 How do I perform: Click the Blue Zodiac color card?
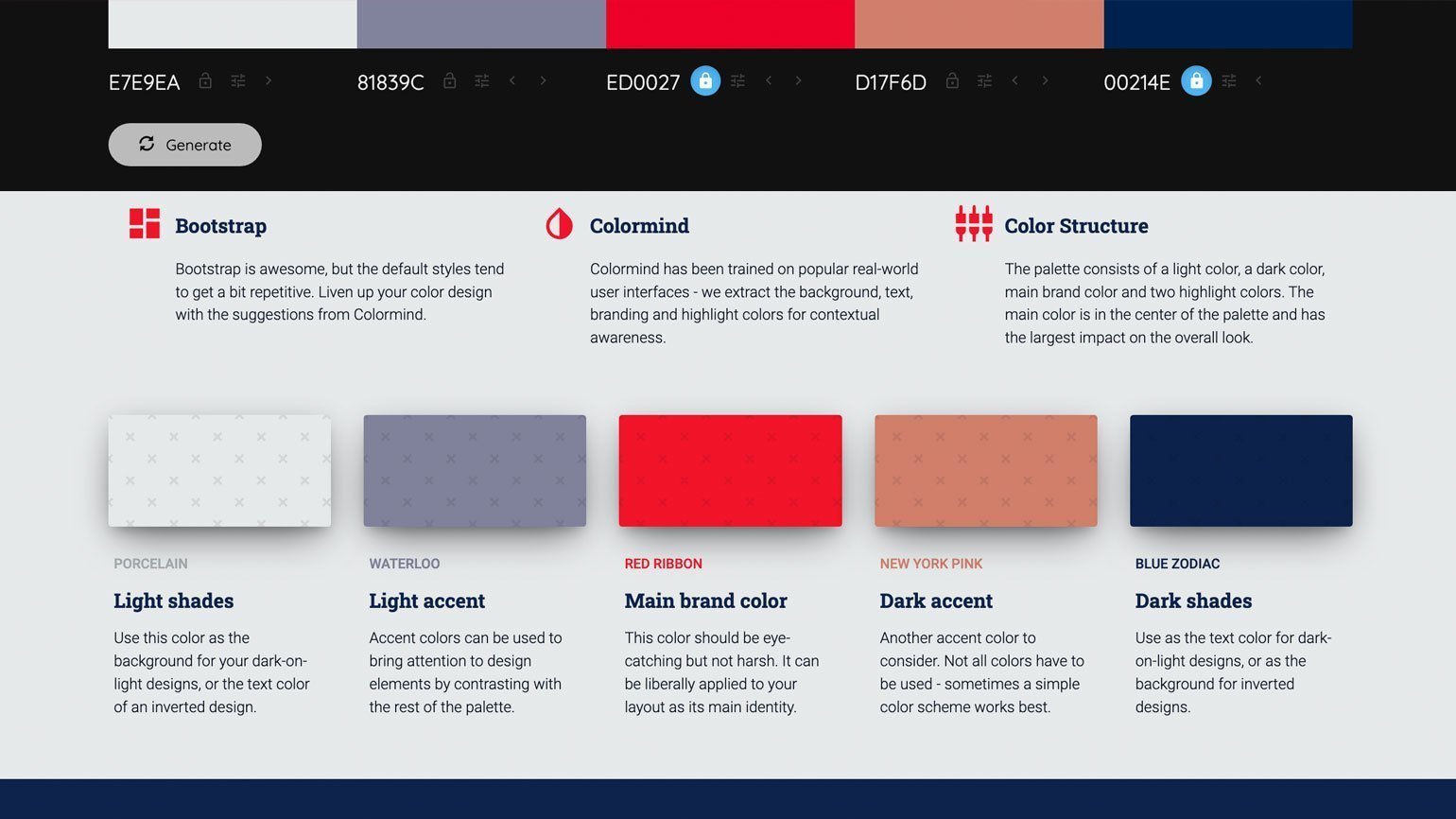tap(1241, 471)
